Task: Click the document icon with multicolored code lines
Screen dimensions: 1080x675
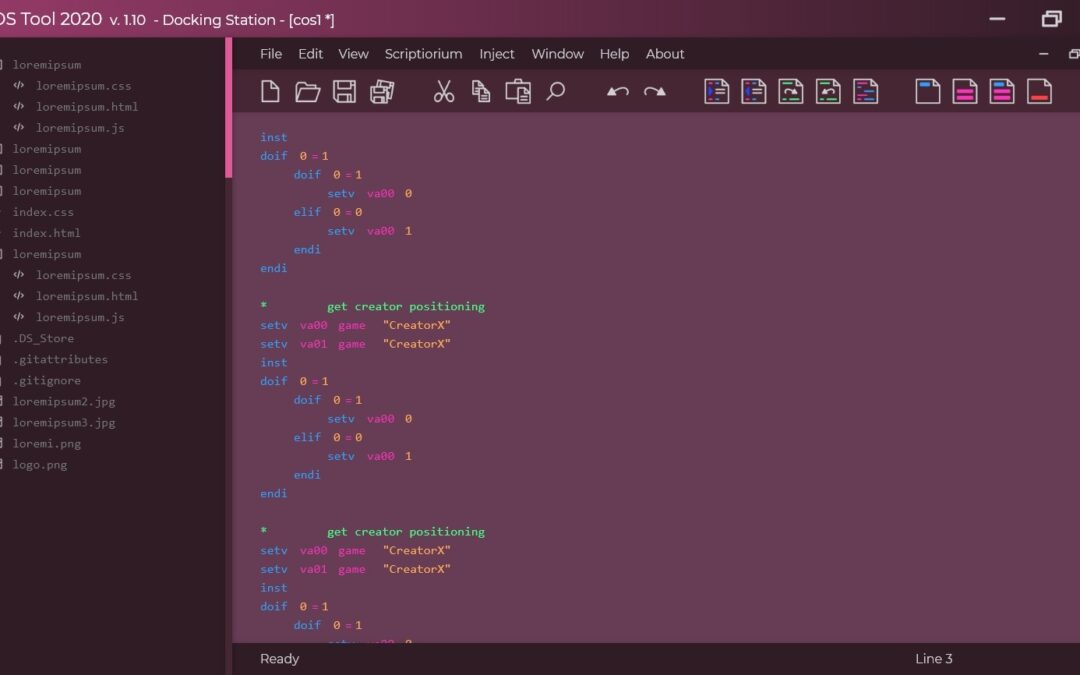Action: [865, 91]
